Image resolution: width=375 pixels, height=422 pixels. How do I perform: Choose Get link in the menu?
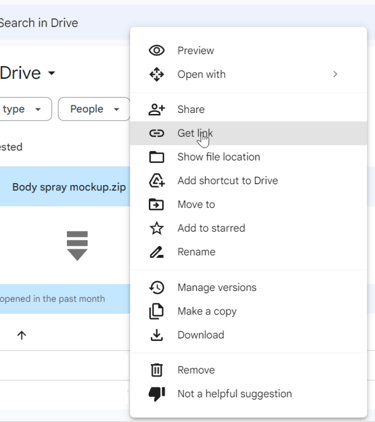point(248,133)
